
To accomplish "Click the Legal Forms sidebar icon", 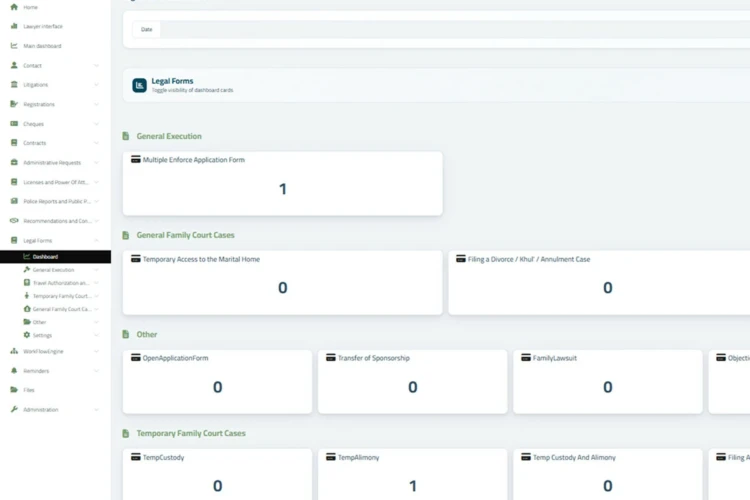I will click(x=14, y=240).
